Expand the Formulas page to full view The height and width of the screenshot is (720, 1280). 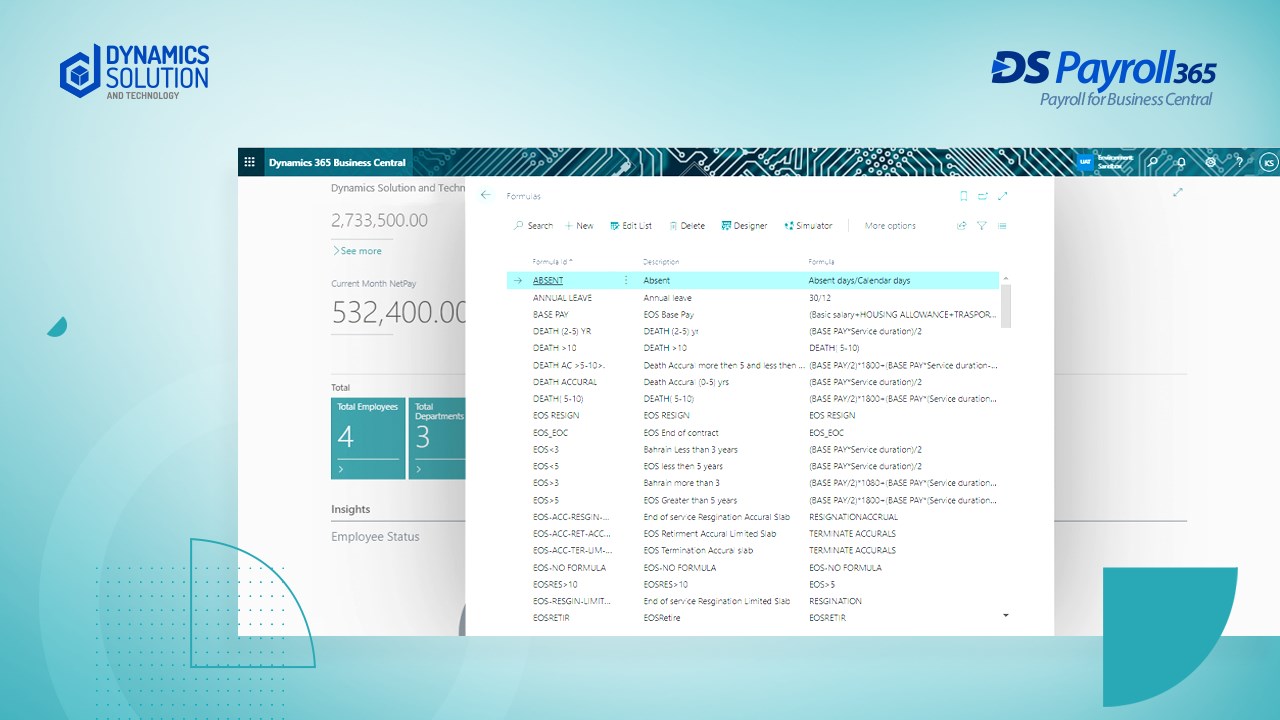coord(1003,196)
